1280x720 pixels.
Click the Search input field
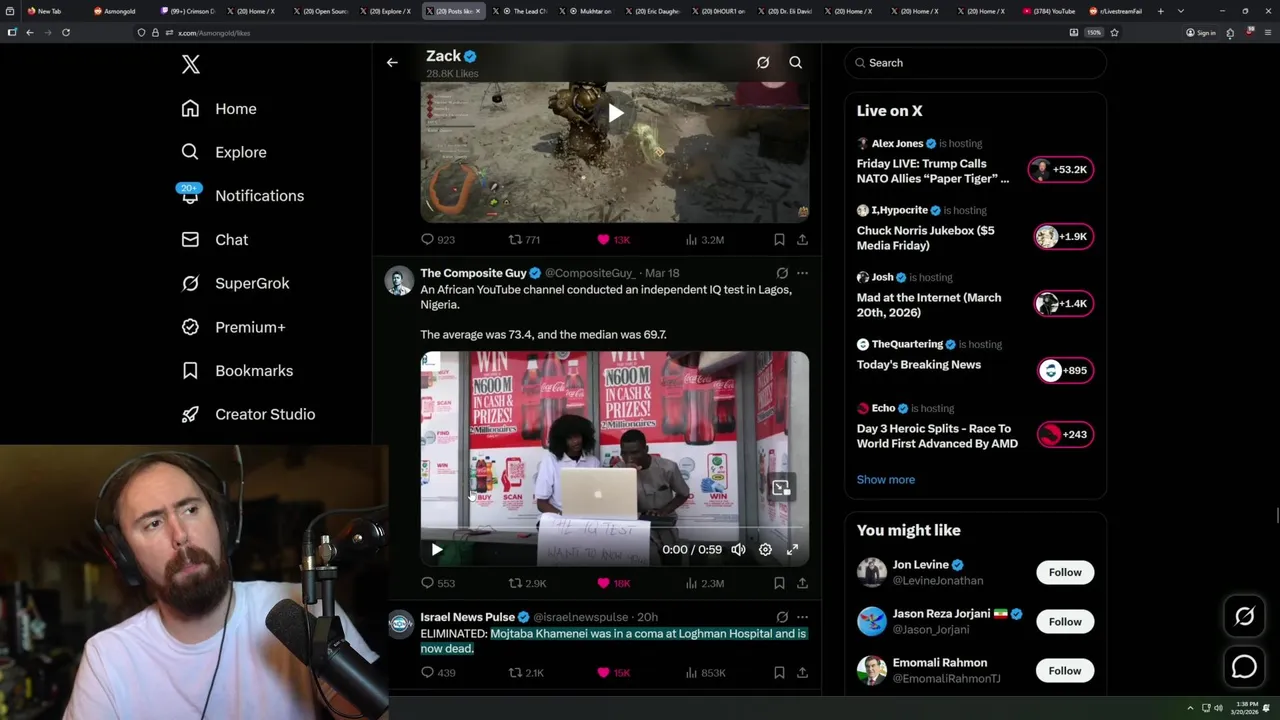[x=975, y=63]
